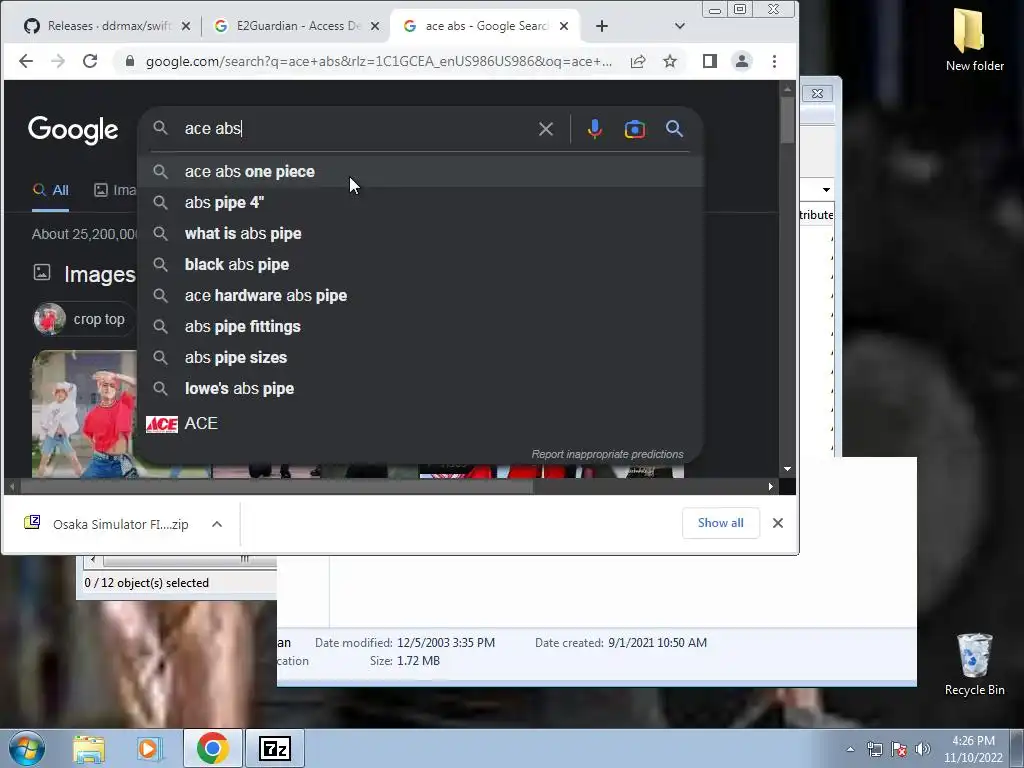
Task: Click Show all downloads
Action: point(720,523)
